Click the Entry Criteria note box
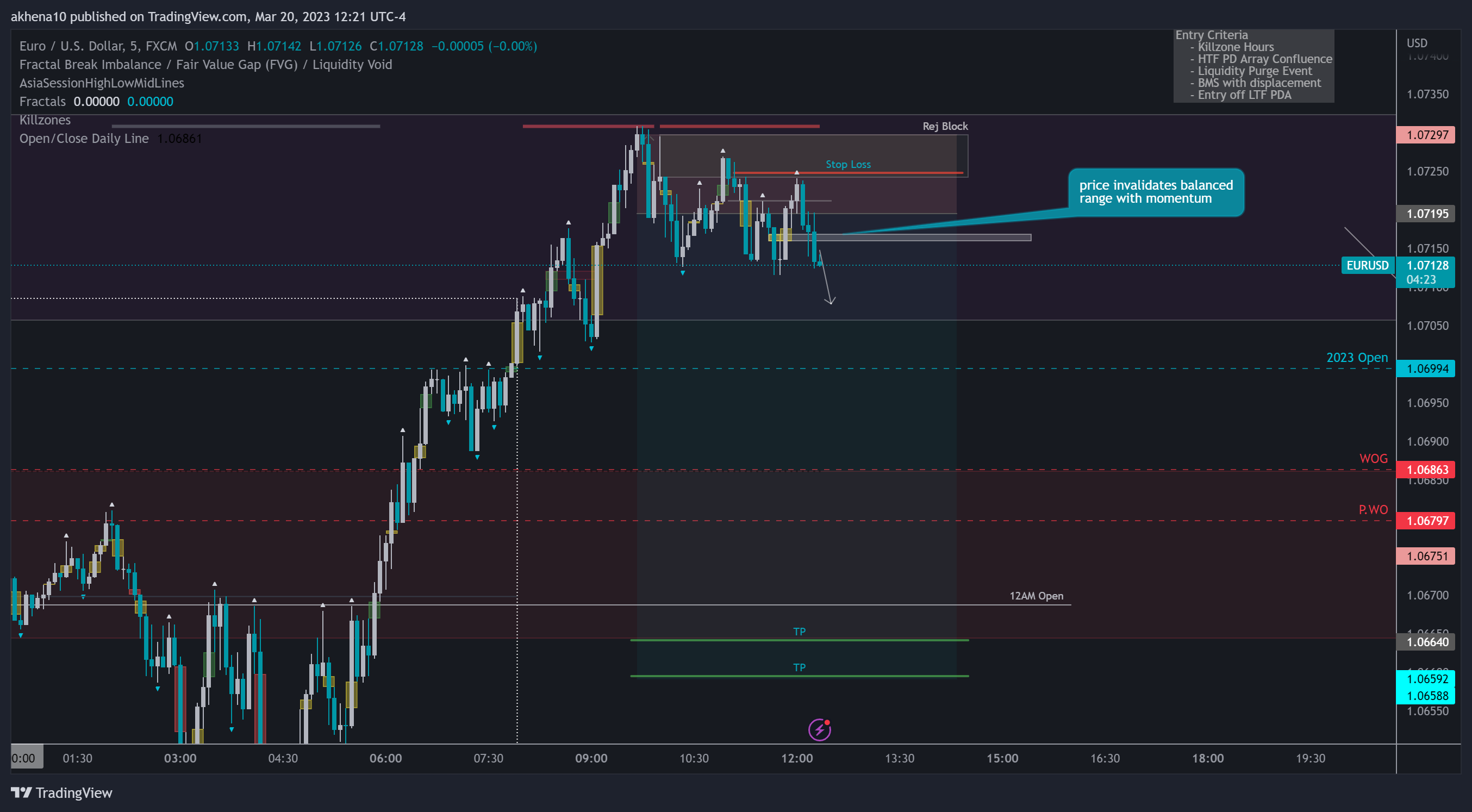 click(x=1253, y=66)
